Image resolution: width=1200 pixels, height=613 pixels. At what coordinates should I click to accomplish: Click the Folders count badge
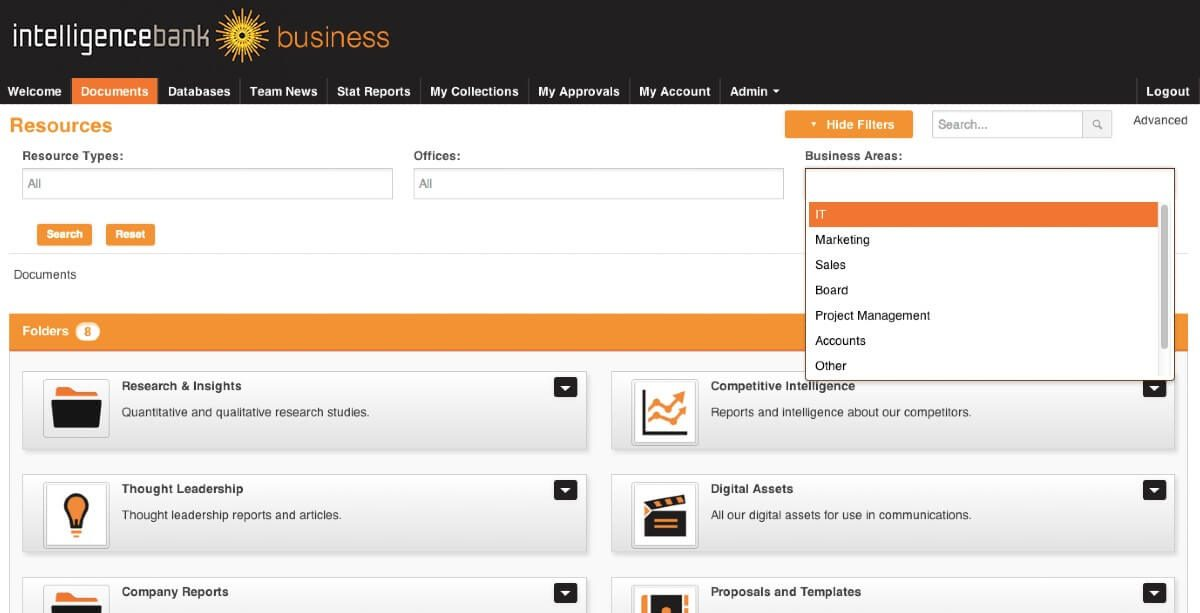pos(88,331)
